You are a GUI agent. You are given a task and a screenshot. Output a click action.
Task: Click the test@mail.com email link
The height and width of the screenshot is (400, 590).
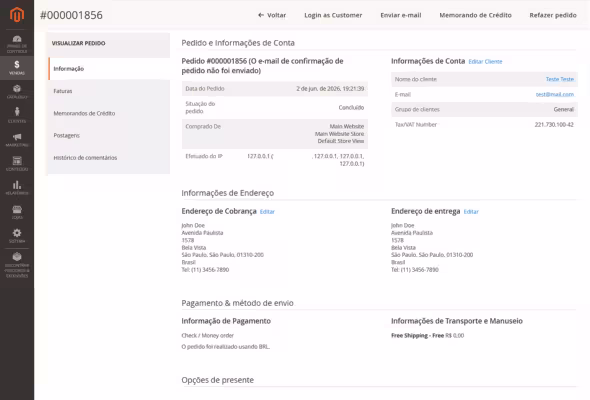coord(555,94)
